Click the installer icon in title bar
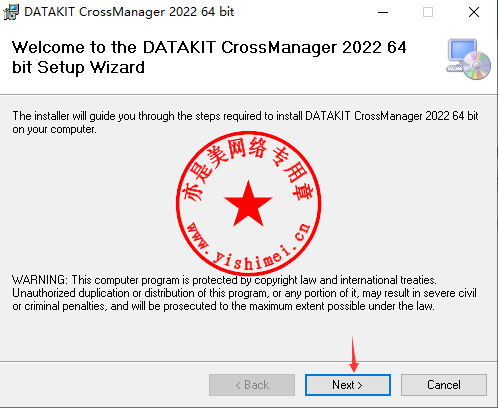 11,12
